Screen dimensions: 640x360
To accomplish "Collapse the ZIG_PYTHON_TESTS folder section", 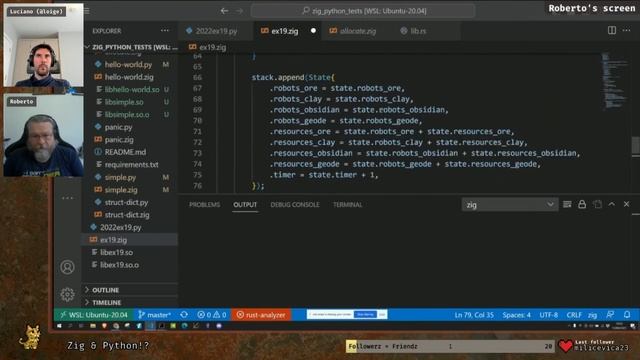I will tap(131, 47).
